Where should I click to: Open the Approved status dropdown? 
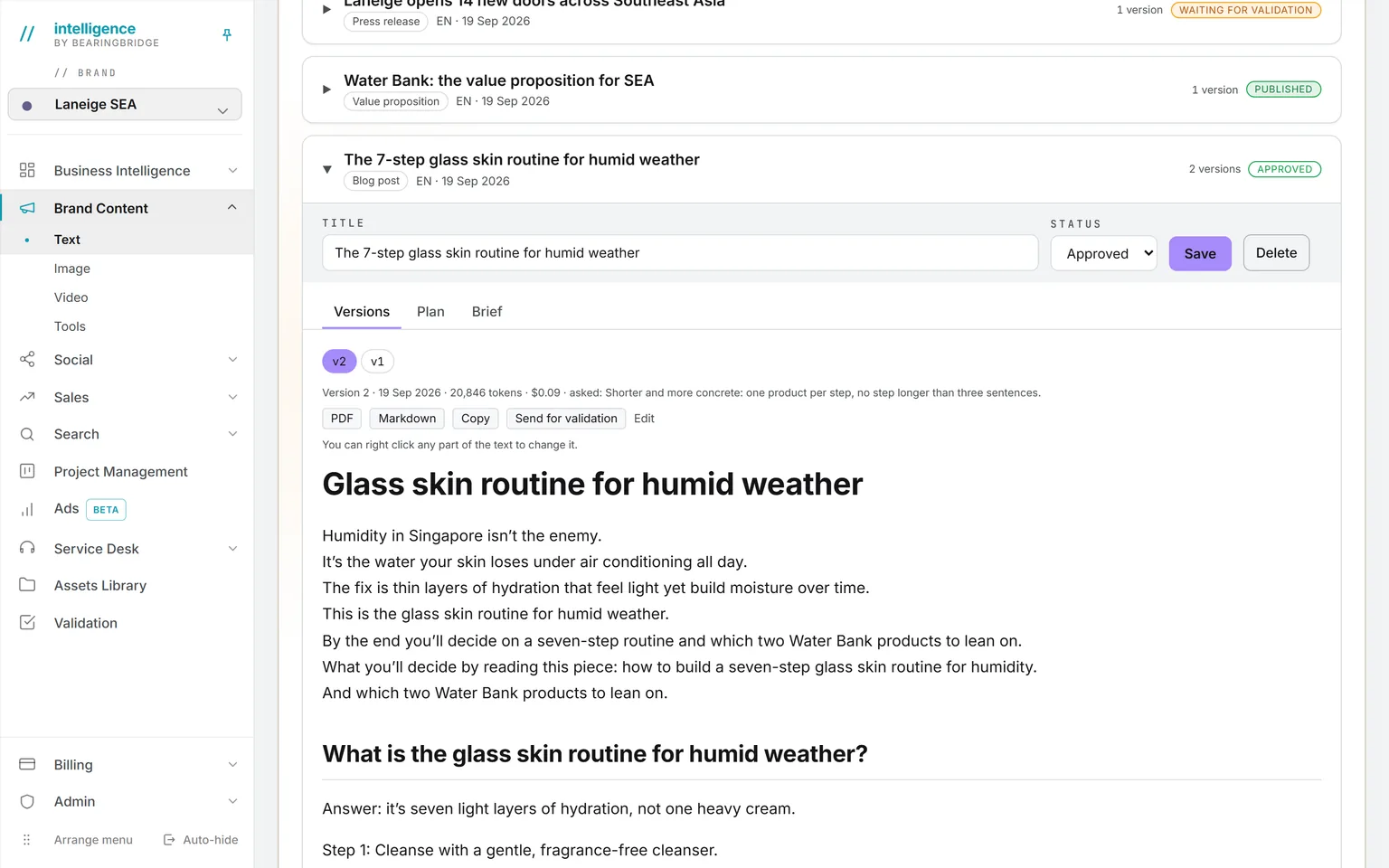(x=1104, y=253)
